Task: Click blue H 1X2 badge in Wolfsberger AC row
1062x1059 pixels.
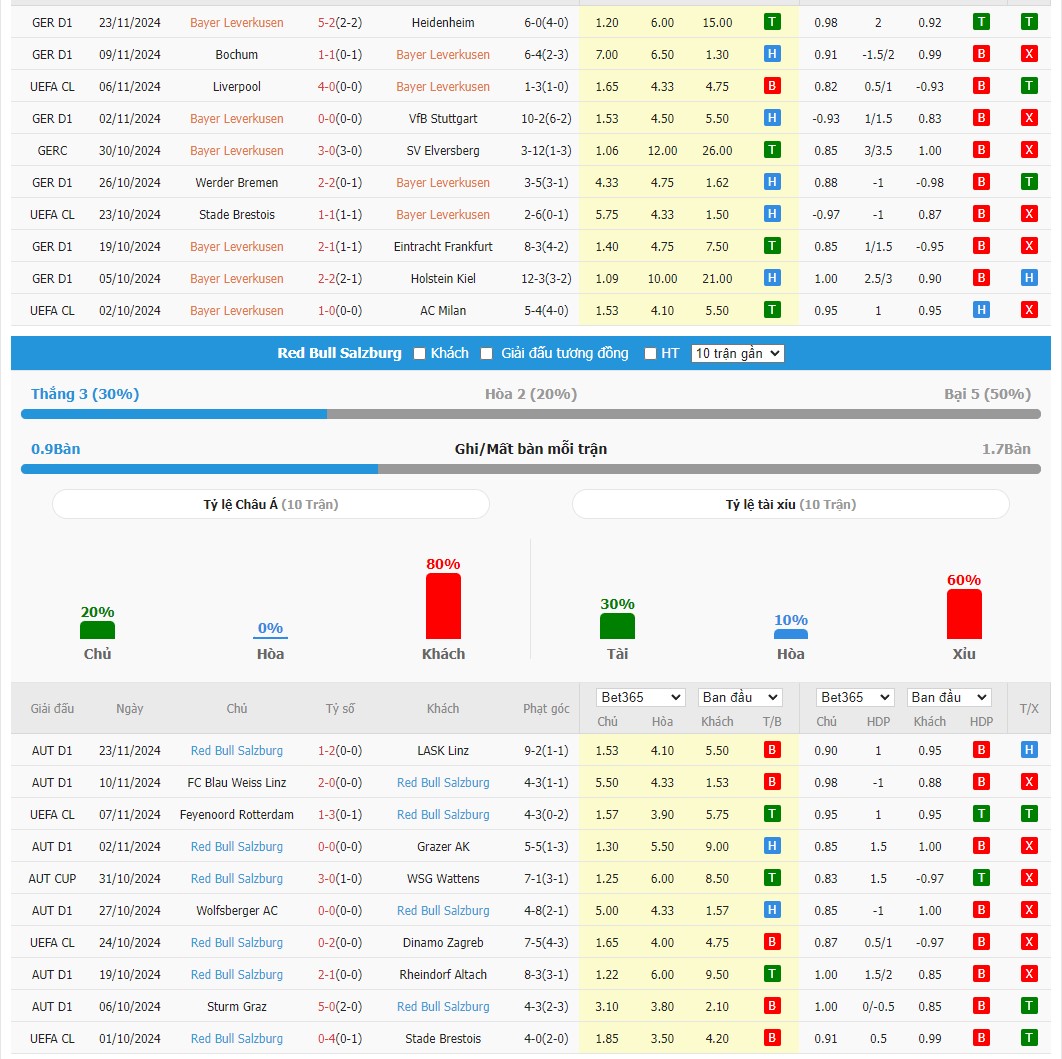Action: pyautogui.click(x=771, y=909)
